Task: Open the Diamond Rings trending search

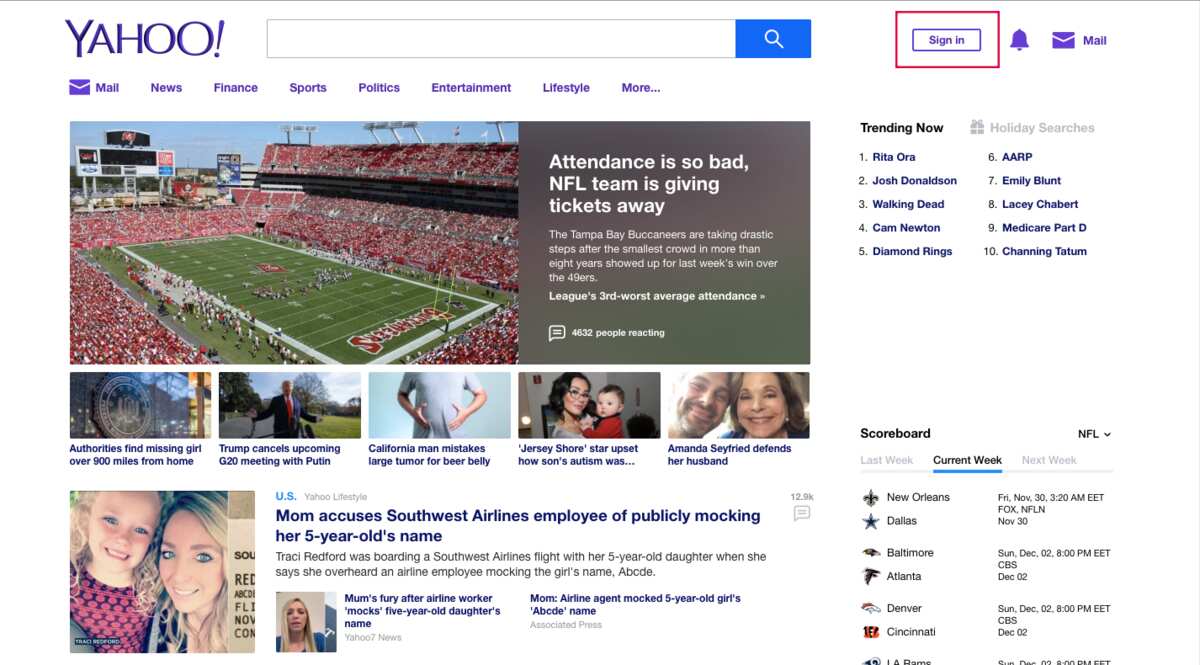Action: click(912, 252)
